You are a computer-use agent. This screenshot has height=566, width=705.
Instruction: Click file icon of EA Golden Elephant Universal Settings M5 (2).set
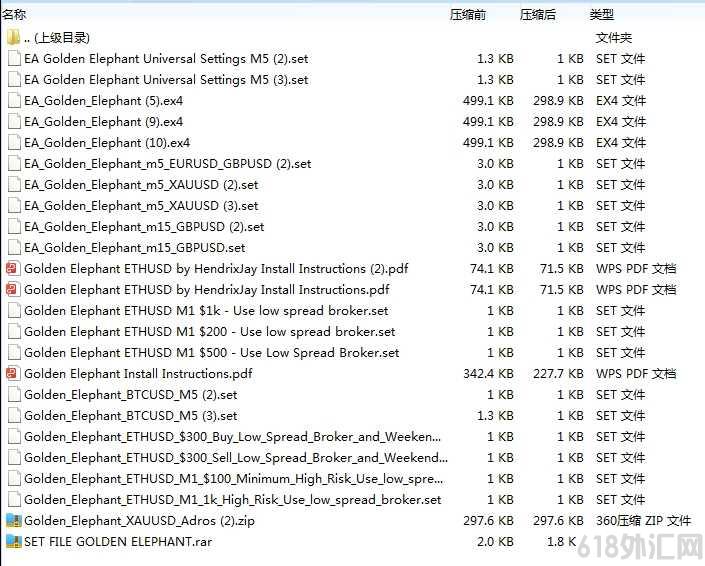click(x=14, y=58)
